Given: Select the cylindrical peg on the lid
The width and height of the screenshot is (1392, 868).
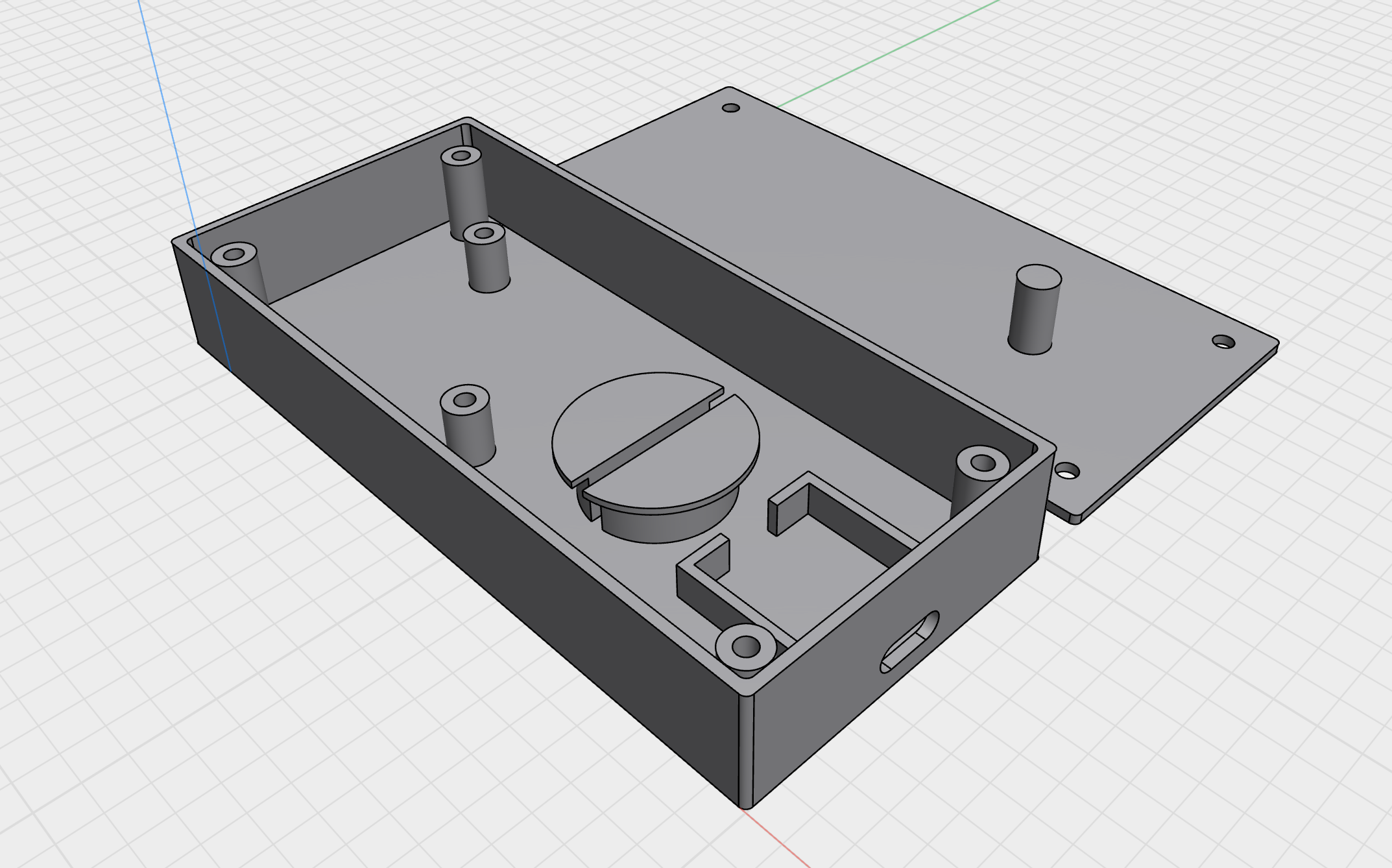Looking at the screenshot, I should tap(1034, 309).
